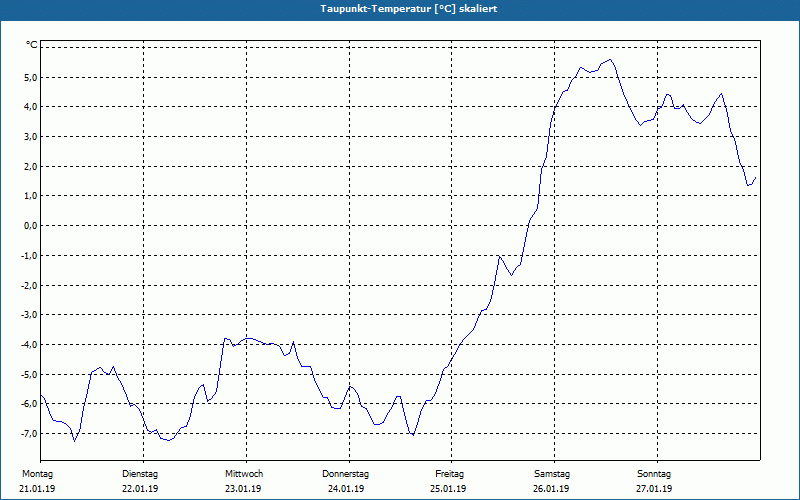Click the date 27.01.19
The height and width of the screenshot is (500, 800).
pos(654,489)
